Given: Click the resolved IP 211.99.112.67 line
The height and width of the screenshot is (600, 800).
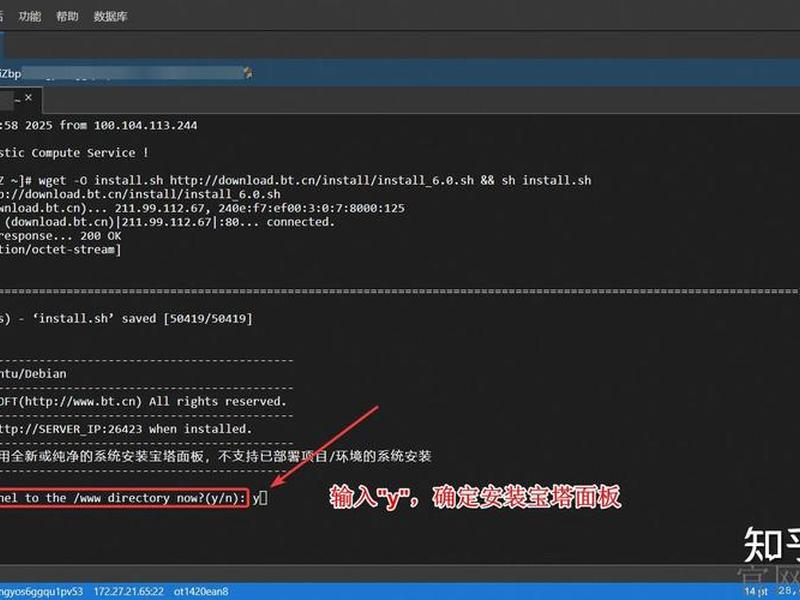Looking at the screenshot, I should tap(203, 208).
